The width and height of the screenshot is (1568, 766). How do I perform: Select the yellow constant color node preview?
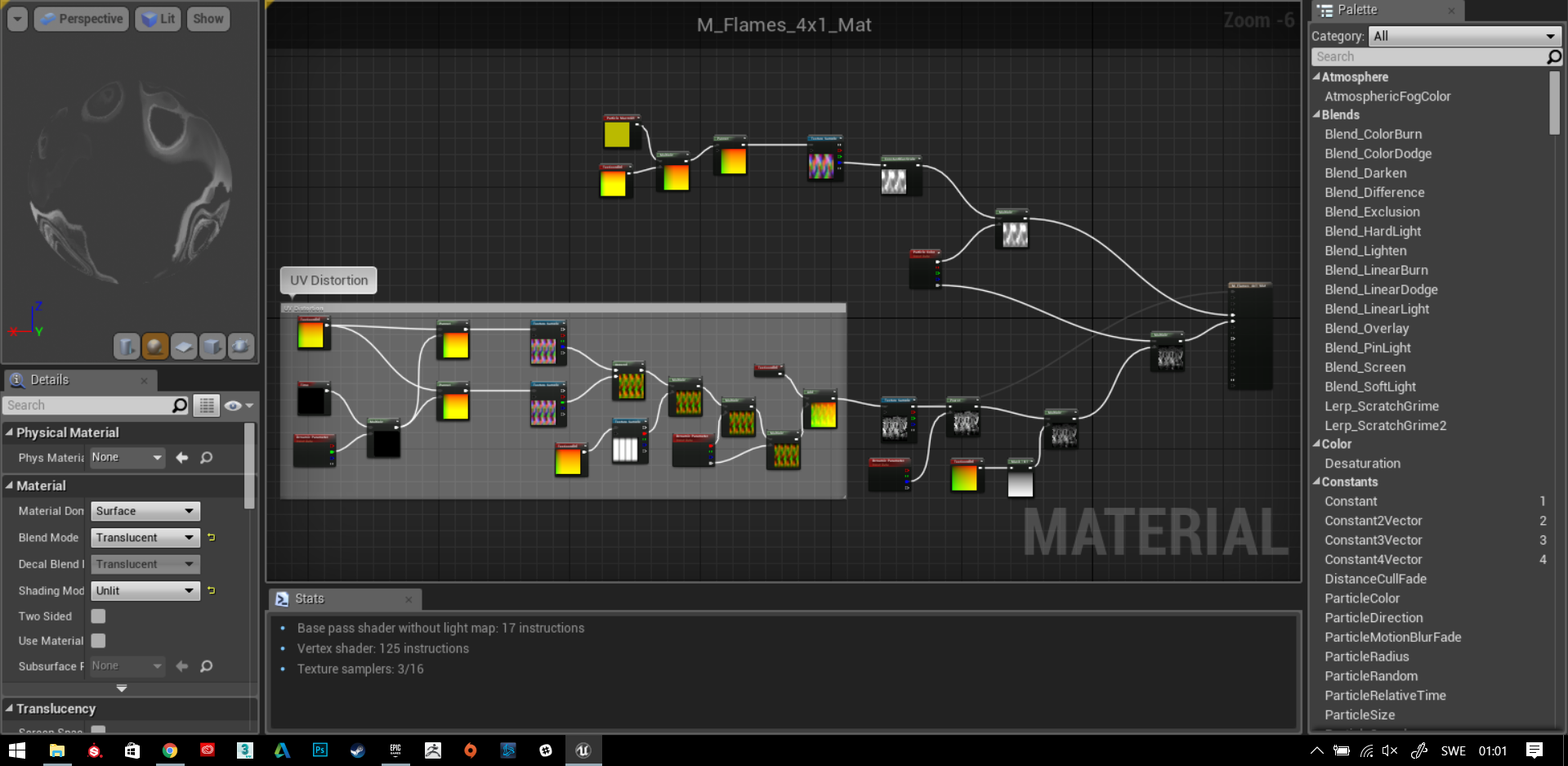(x=617, y=135)
